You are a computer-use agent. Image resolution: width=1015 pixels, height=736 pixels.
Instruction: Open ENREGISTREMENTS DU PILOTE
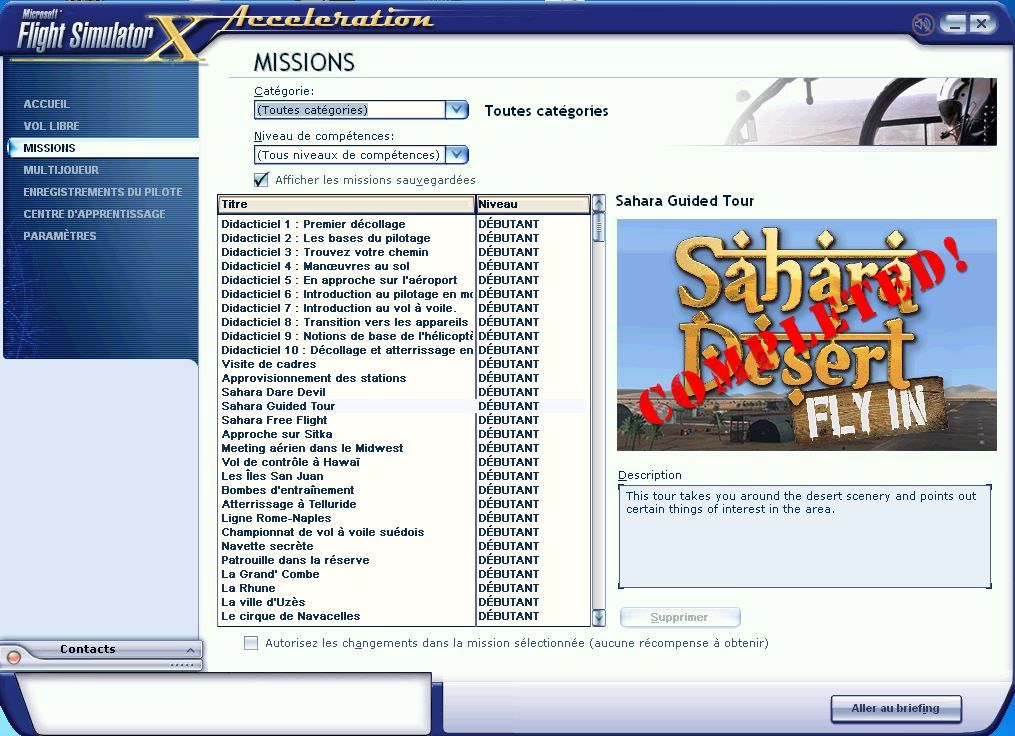103,192
